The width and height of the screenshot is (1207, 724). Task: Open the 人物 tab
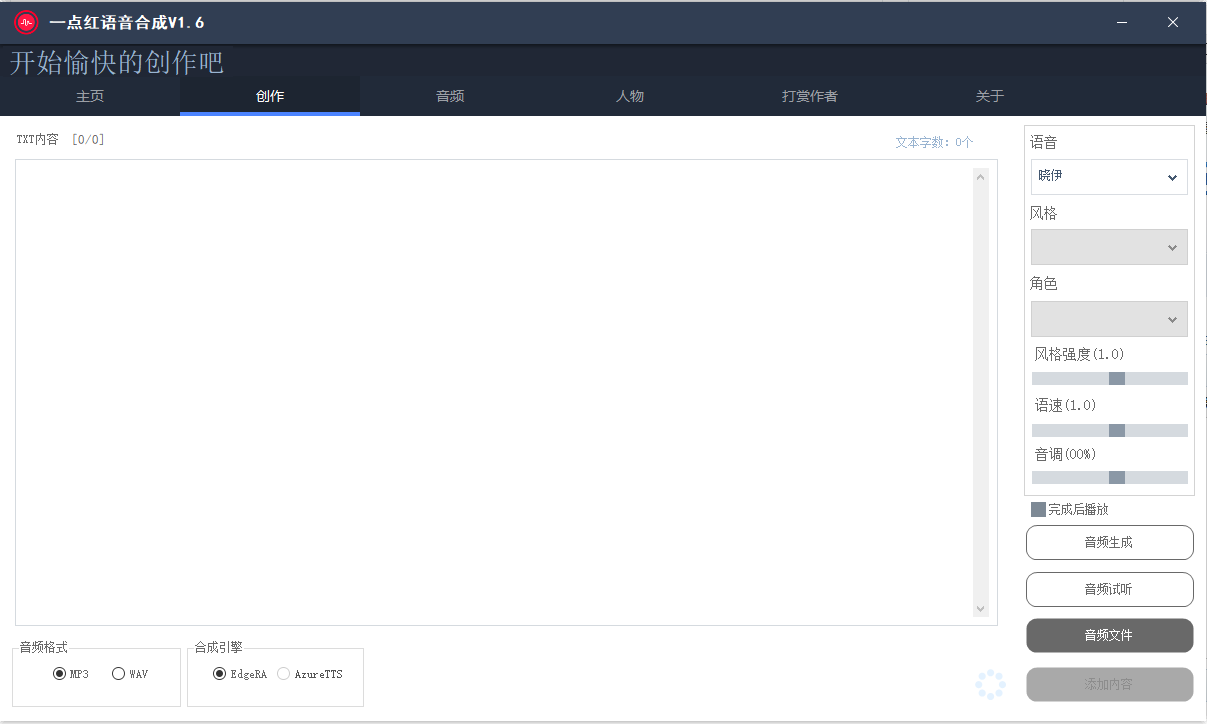[x=630, y=97]
